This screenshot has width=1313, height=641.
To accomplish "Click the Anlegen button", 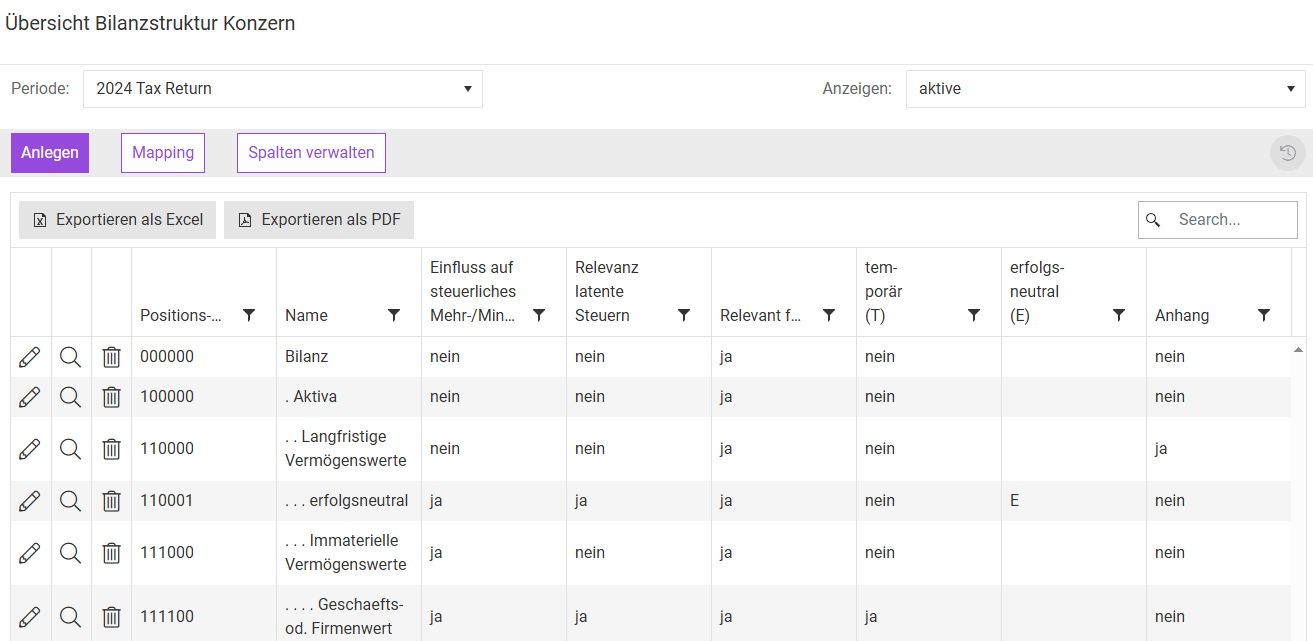I will (x=50, y=153).
